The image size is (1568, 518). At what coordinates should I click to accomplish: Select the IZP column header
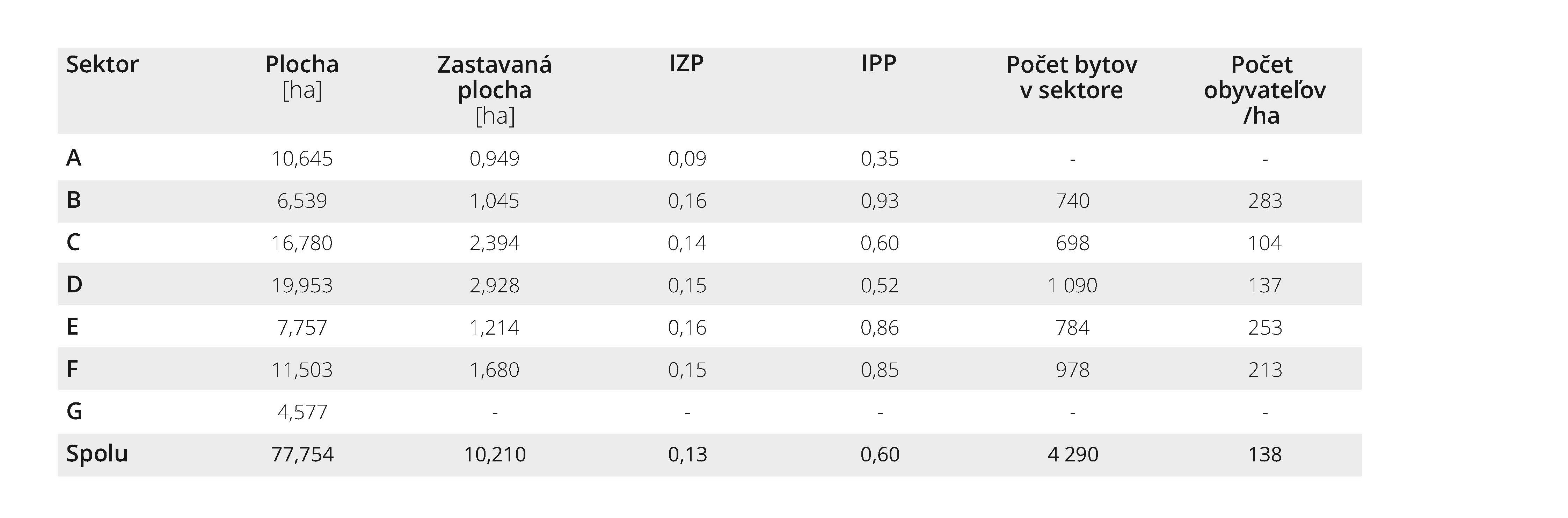687,63
